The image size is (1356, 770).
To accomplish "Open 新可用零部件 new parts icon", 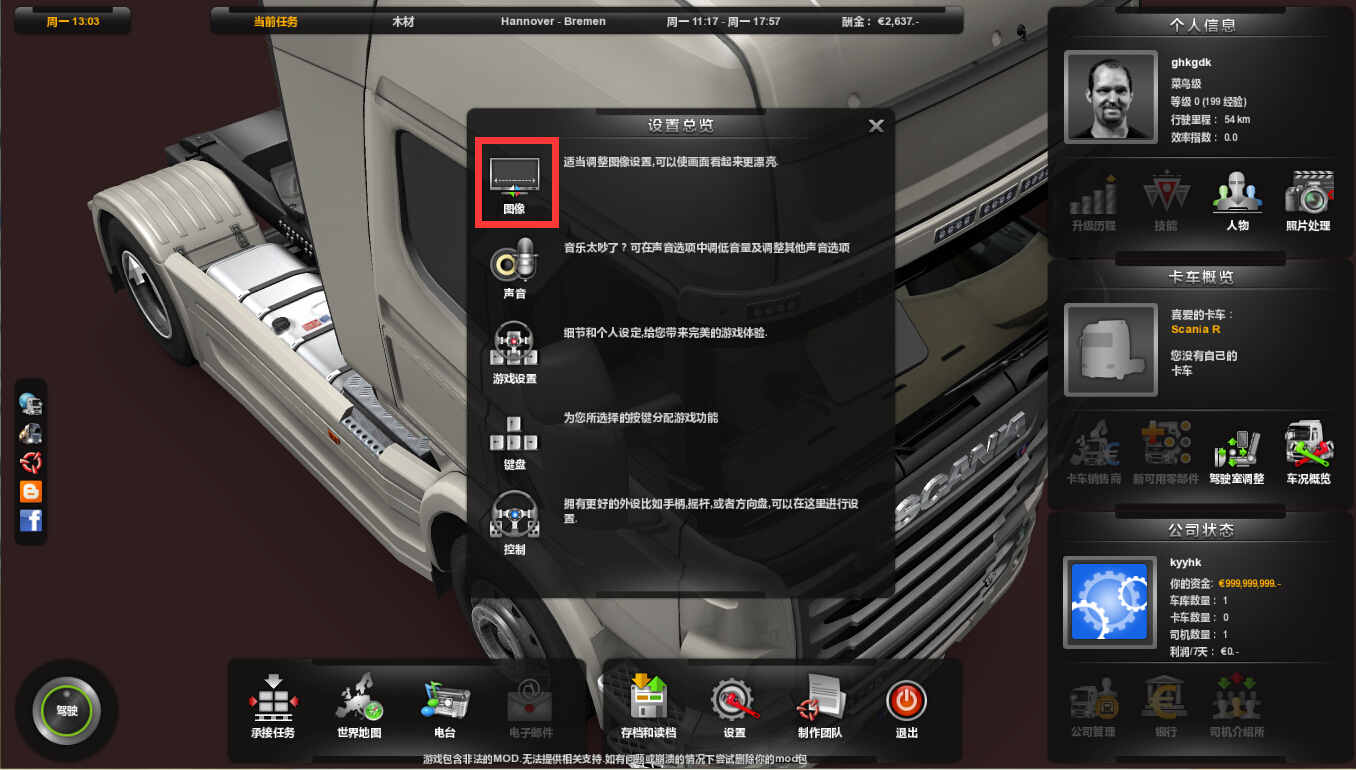I will pos(1166,453).
